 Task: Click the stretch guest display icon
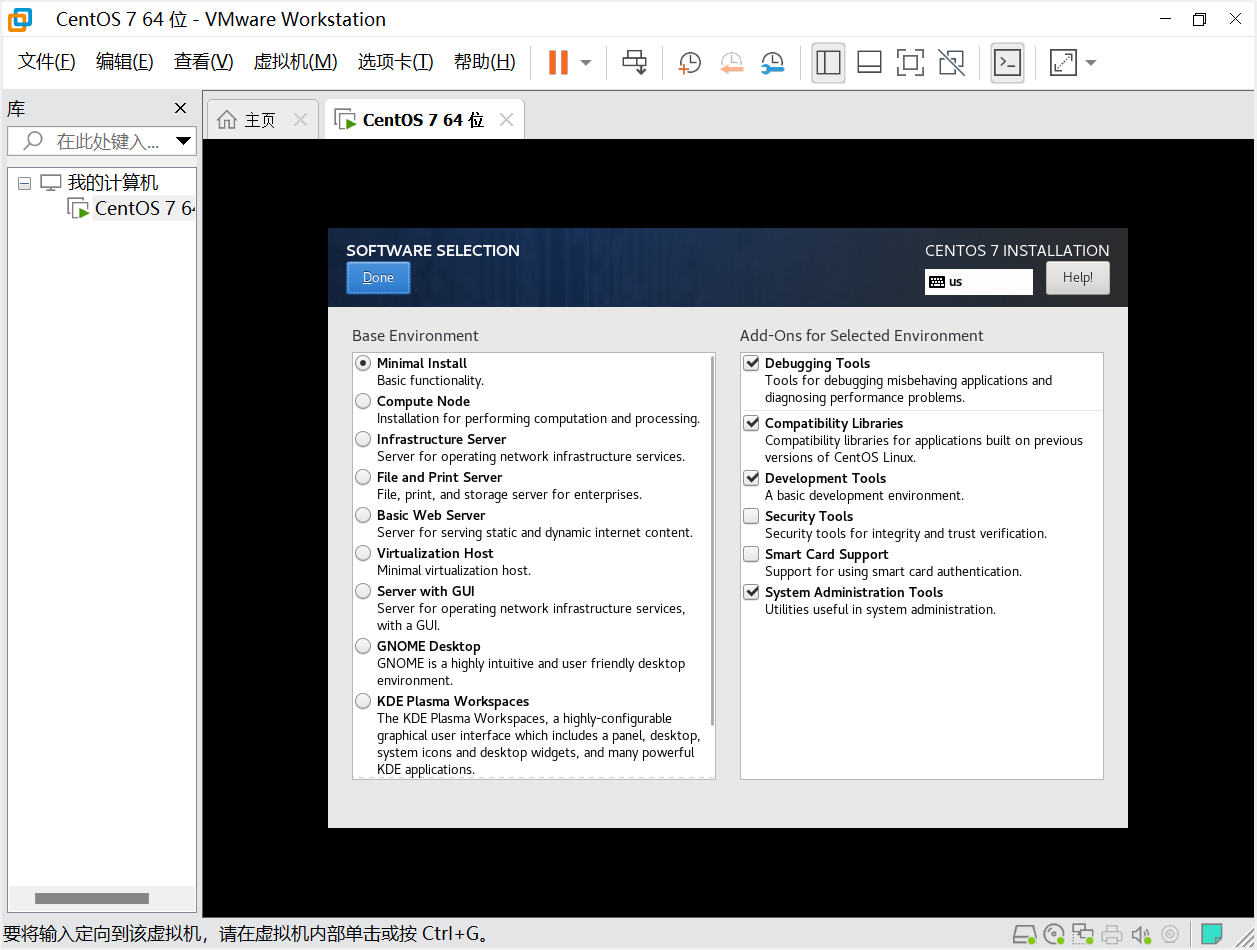[x=1063, y=62]
